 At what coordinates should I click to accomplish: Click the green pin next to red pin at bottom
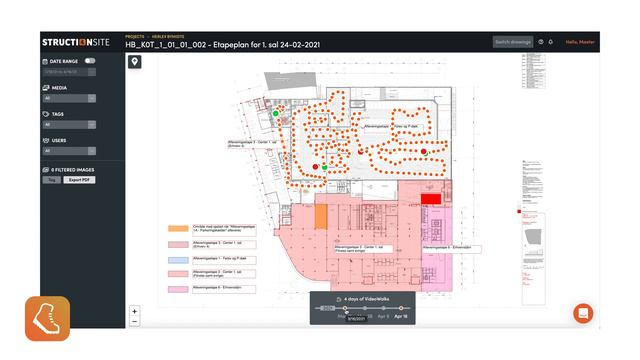point(324,167)
